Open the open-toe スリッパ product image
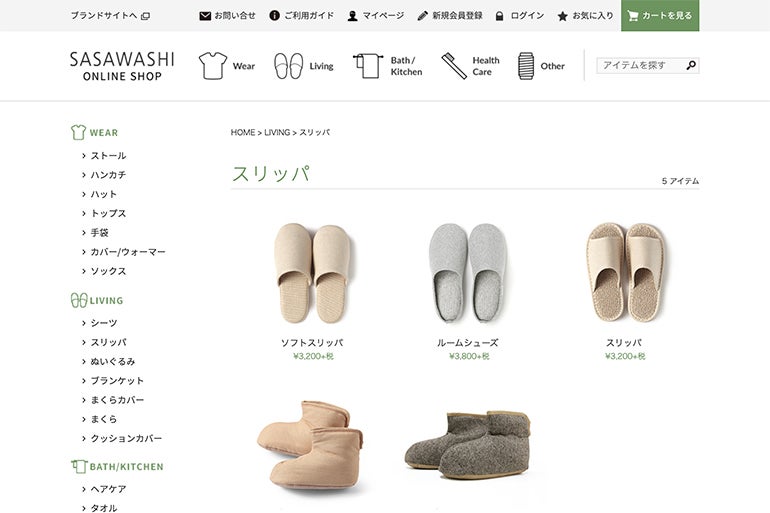The width and height of the screenshot is (770, 513). click(625, 272)
